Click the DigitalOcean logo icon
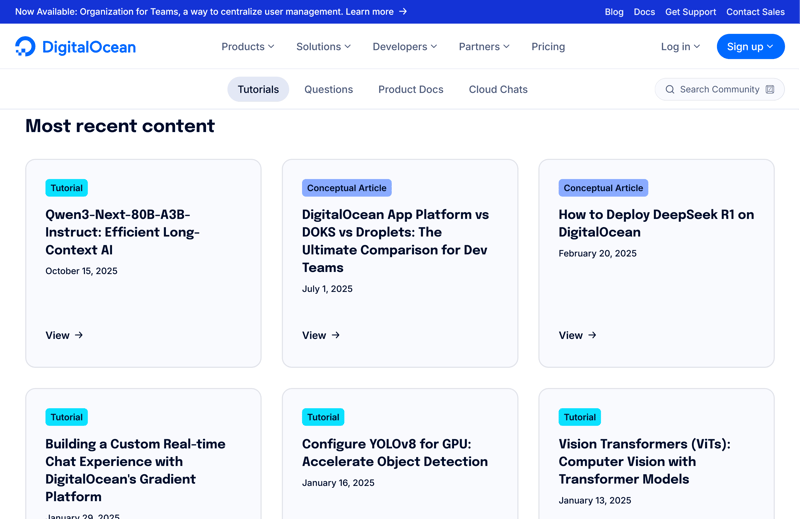Viewport: 800px width, 519px height. pos(25,47)
